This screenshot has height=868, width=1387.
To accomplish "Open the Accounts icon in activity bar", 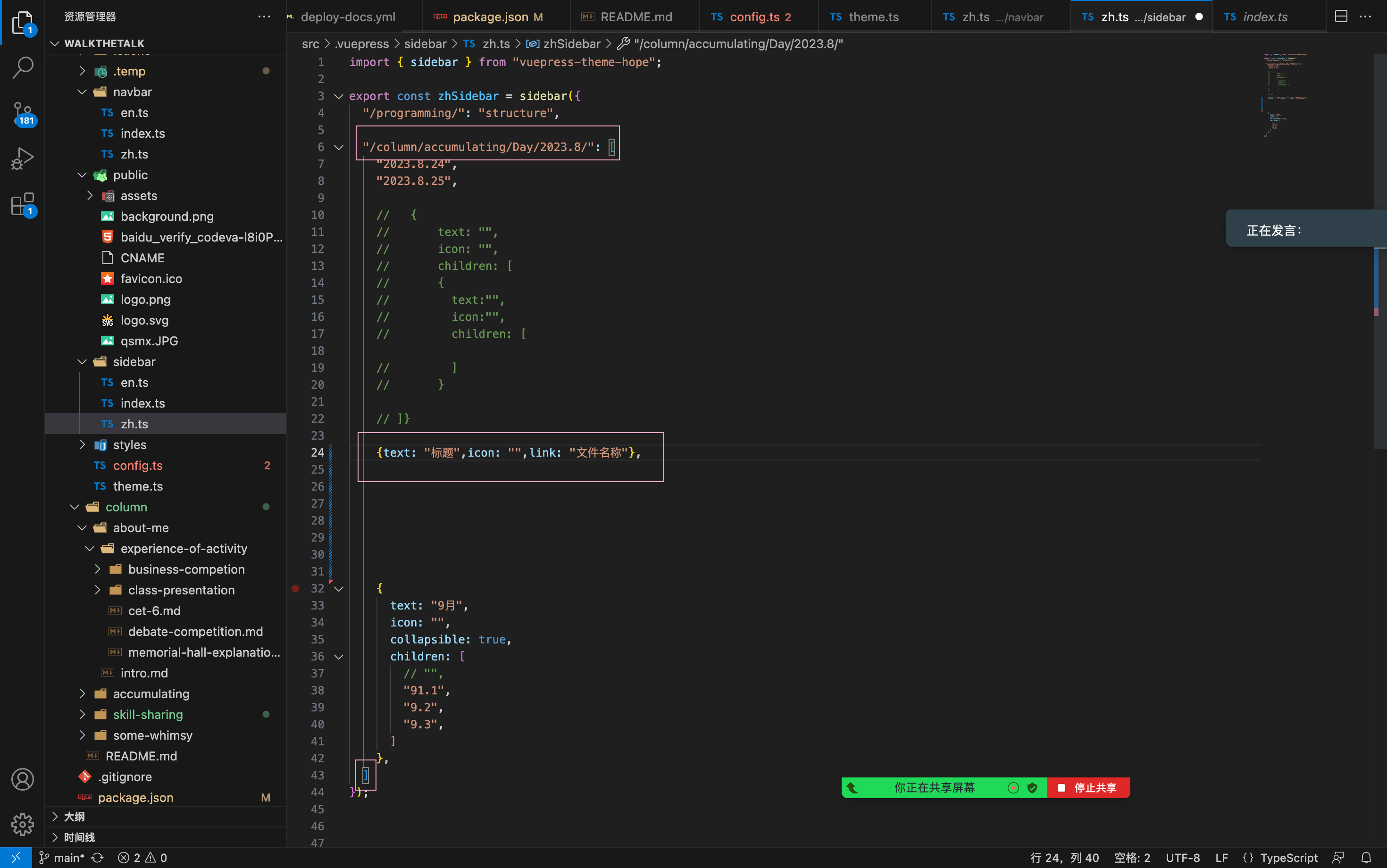I will (x=22, y=779).
